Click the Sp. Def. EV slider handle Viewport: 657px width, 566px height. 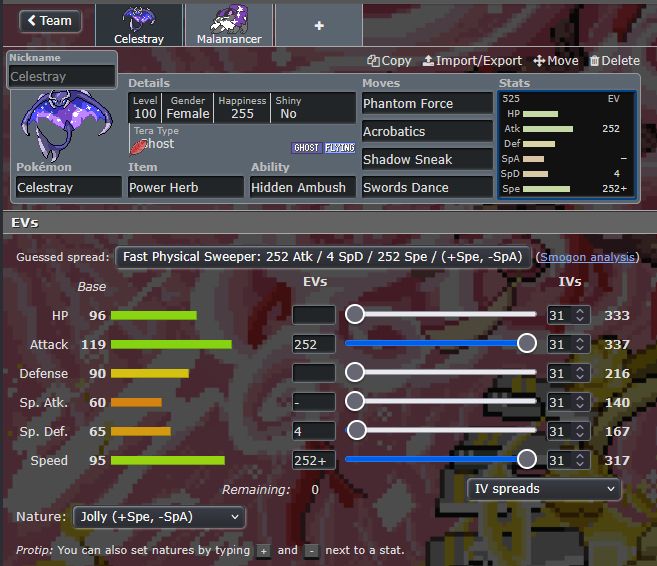357,430
